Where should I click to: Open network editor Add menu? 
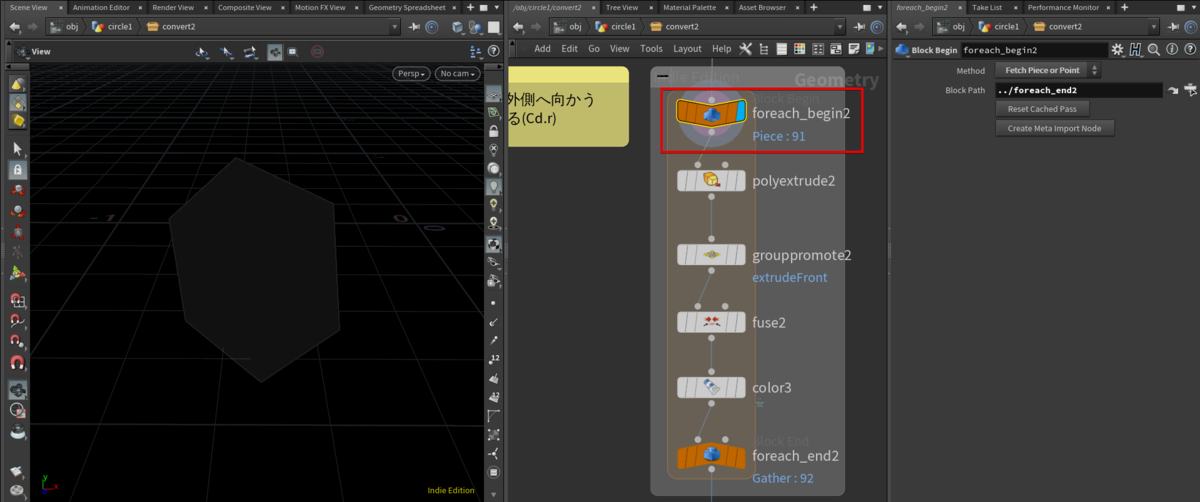click(x=542, y=48)
